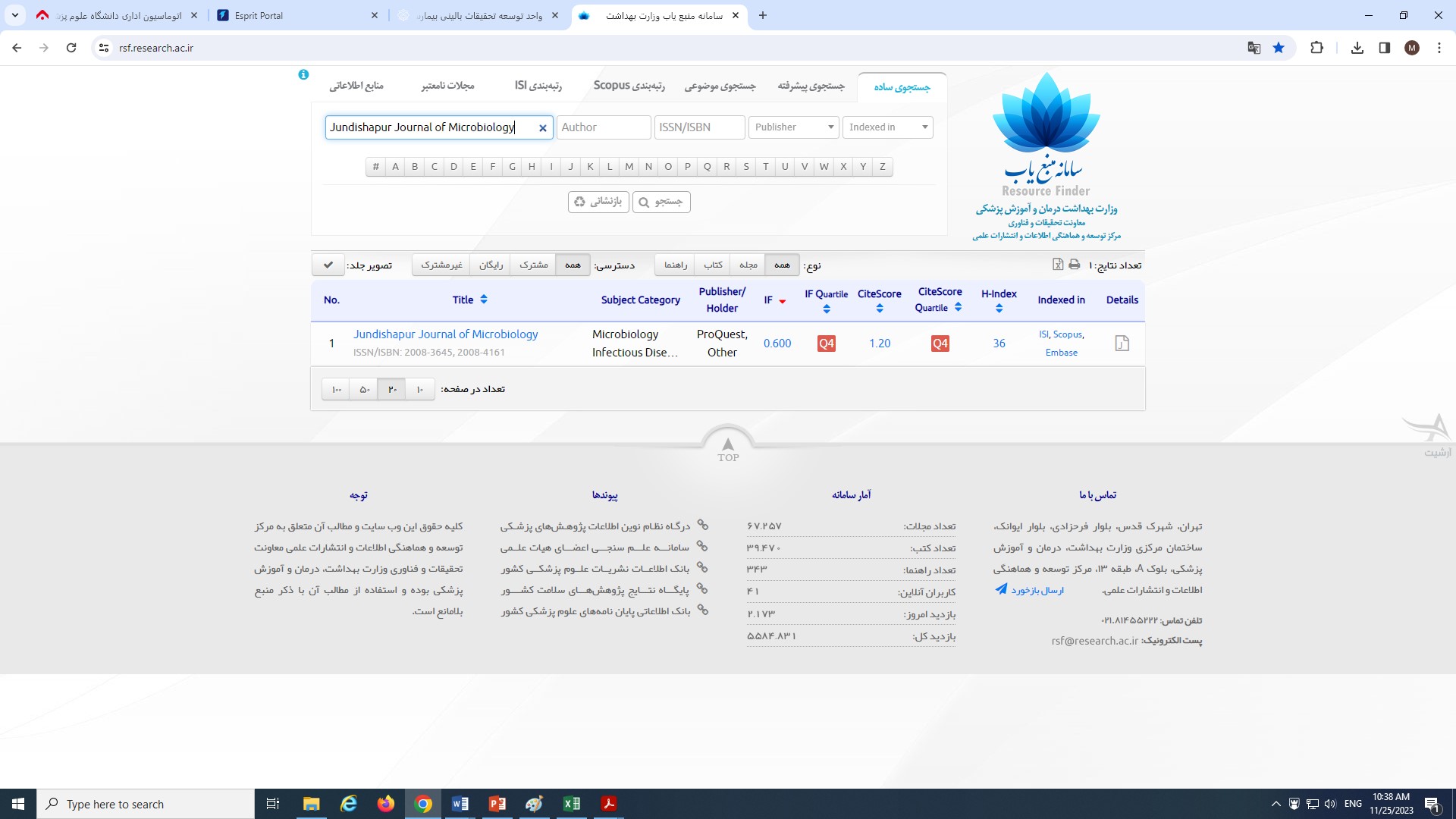Expand the Indexed in dropdown
This screenshot has height=819, width=1456.
pos(887,127)
